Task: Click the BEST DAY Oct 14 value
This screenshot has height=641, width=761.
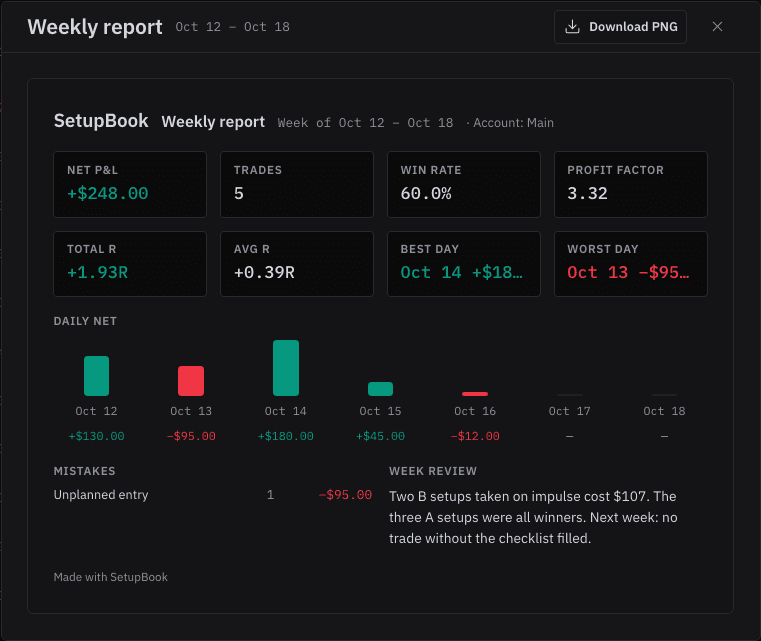Action: coord(462,272)
